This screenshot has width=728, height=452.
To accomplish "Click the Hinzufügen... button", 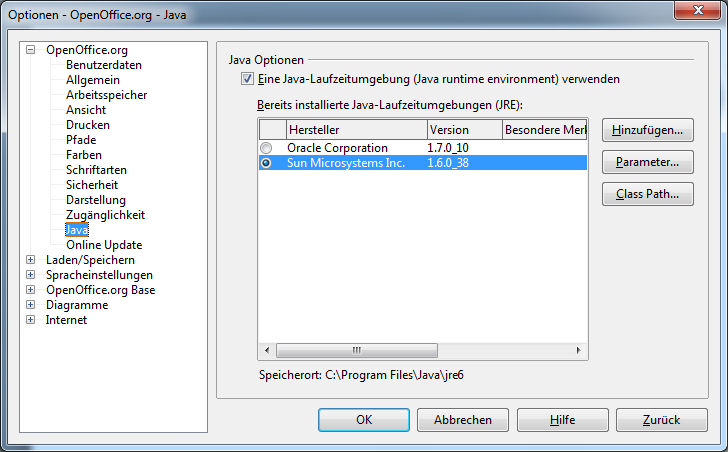I will click(x=648, y=130).
